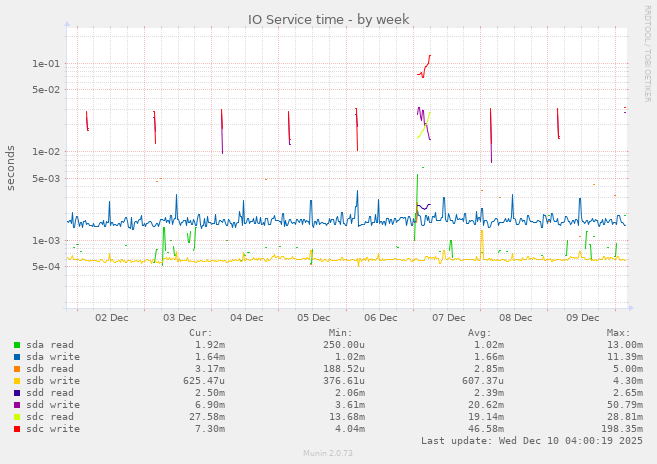
Task: Click the lime sdc read legend swatch
Action: pos(17,417)
